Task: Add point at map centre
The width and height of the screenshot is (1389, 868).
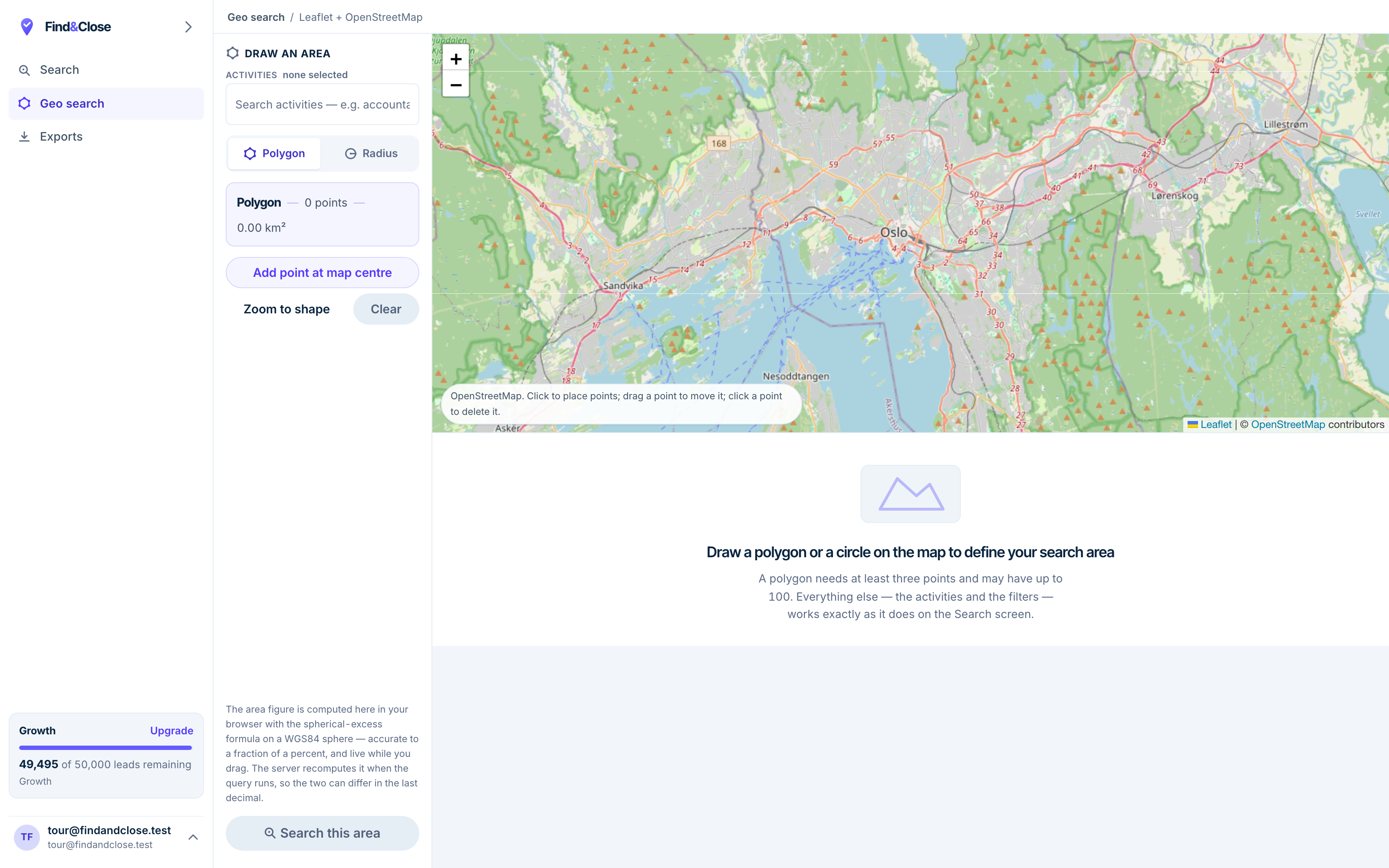Action: pyautogui.click(x=323, y=273)
